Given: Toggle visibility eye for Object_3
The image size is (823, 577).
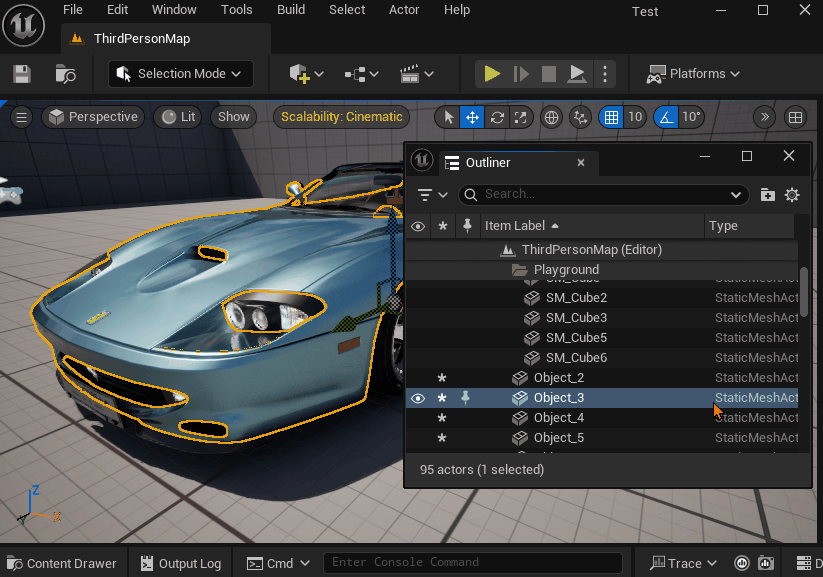Looking at the screenshot, I should (x=418, y=398).
